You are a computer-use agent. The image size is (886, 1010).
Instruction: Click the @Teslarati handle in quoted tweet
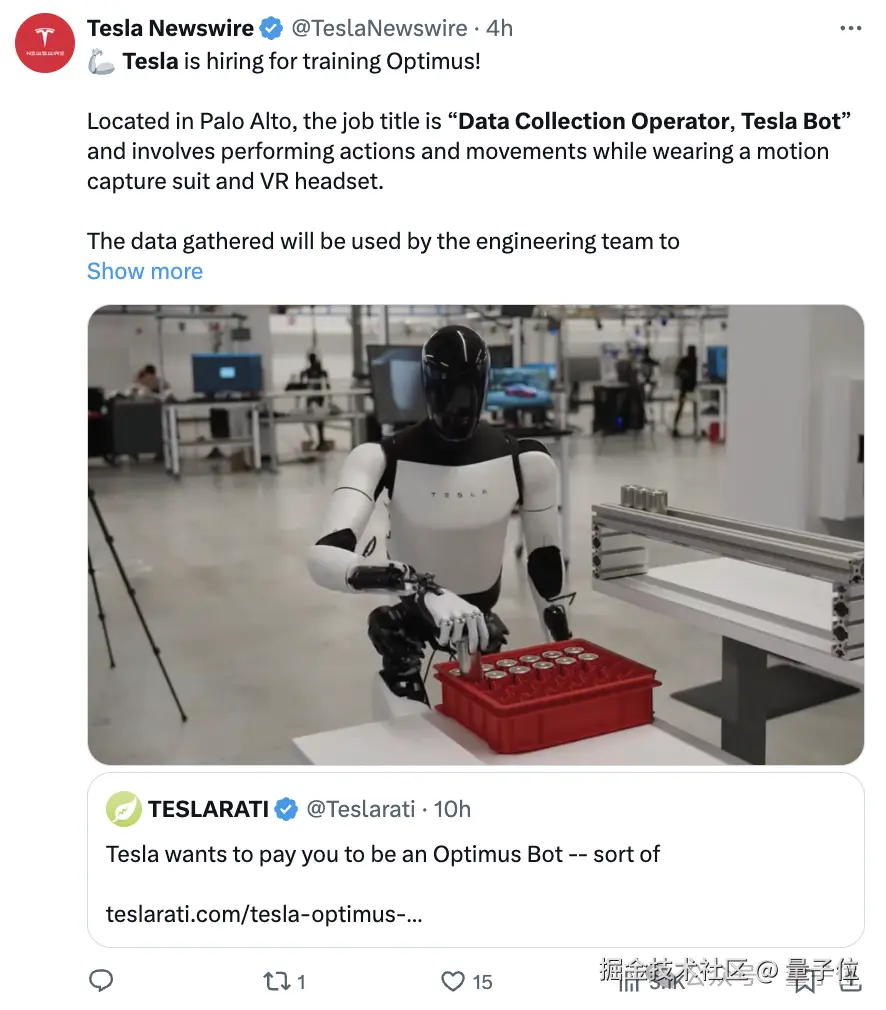pyautogui.click(x=361, y=809)
